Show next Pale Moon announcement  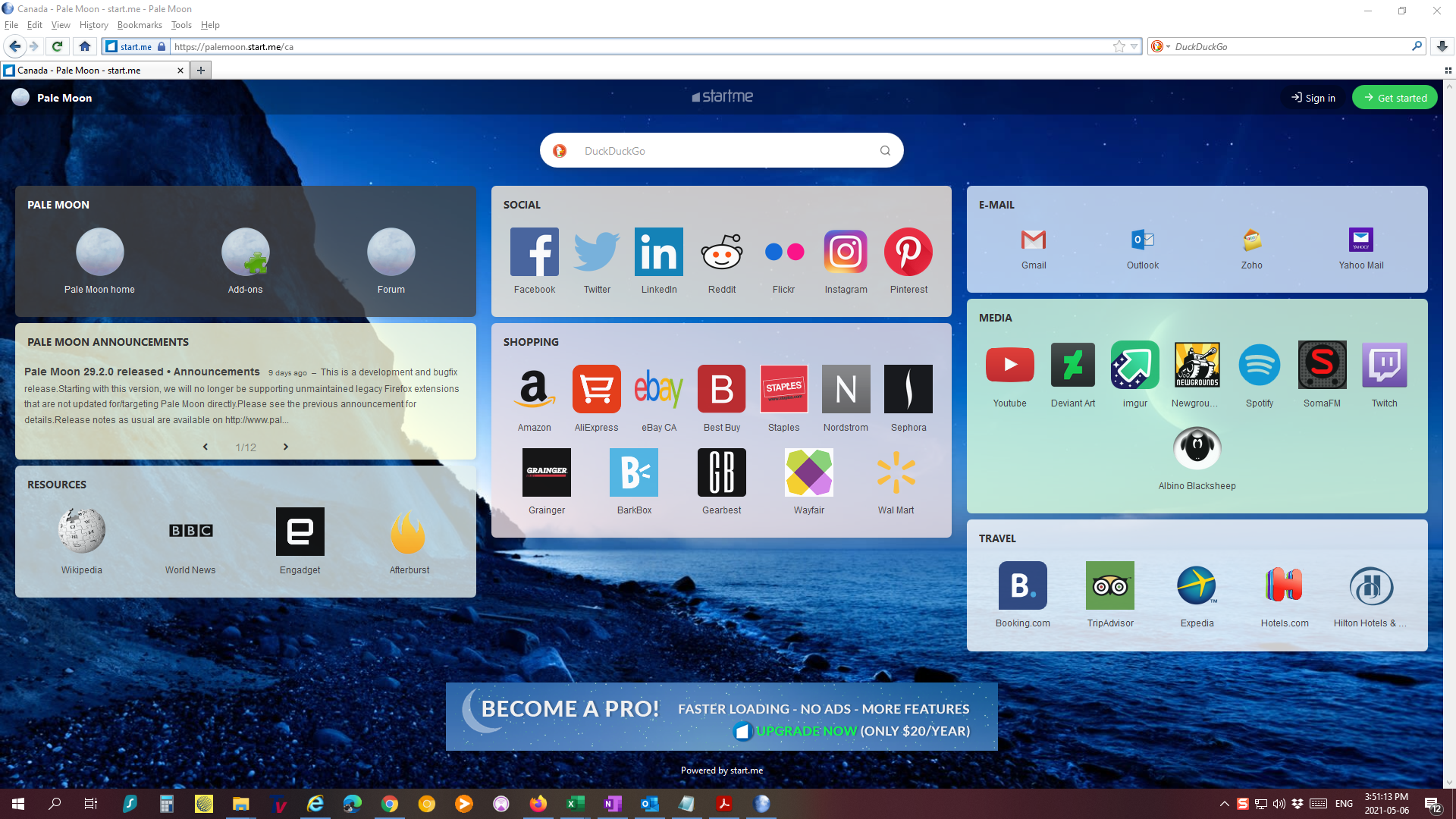[x=286, y=447]
